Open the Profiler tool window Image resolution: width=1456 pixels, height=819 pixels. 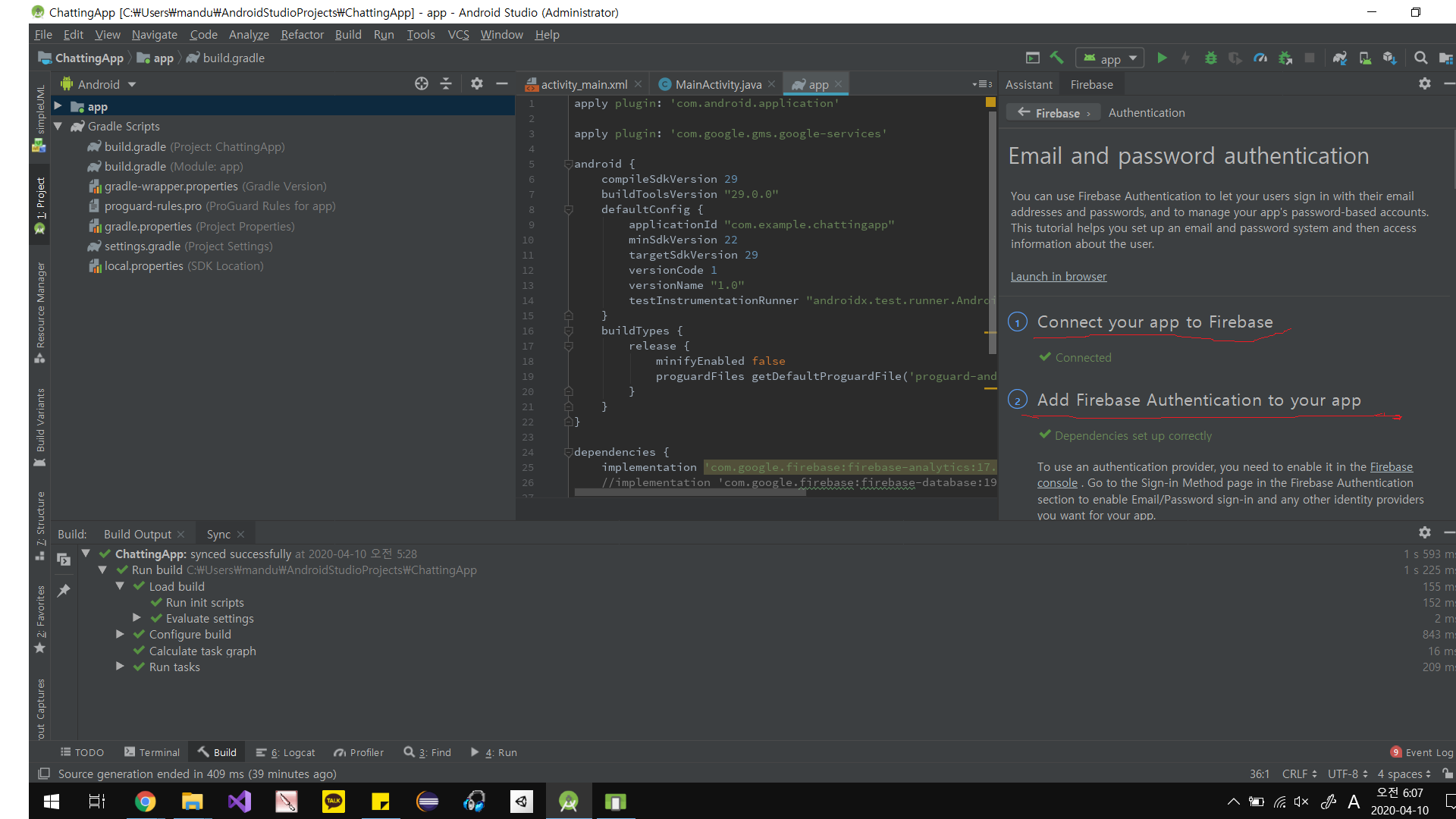(x=359, y=752)
